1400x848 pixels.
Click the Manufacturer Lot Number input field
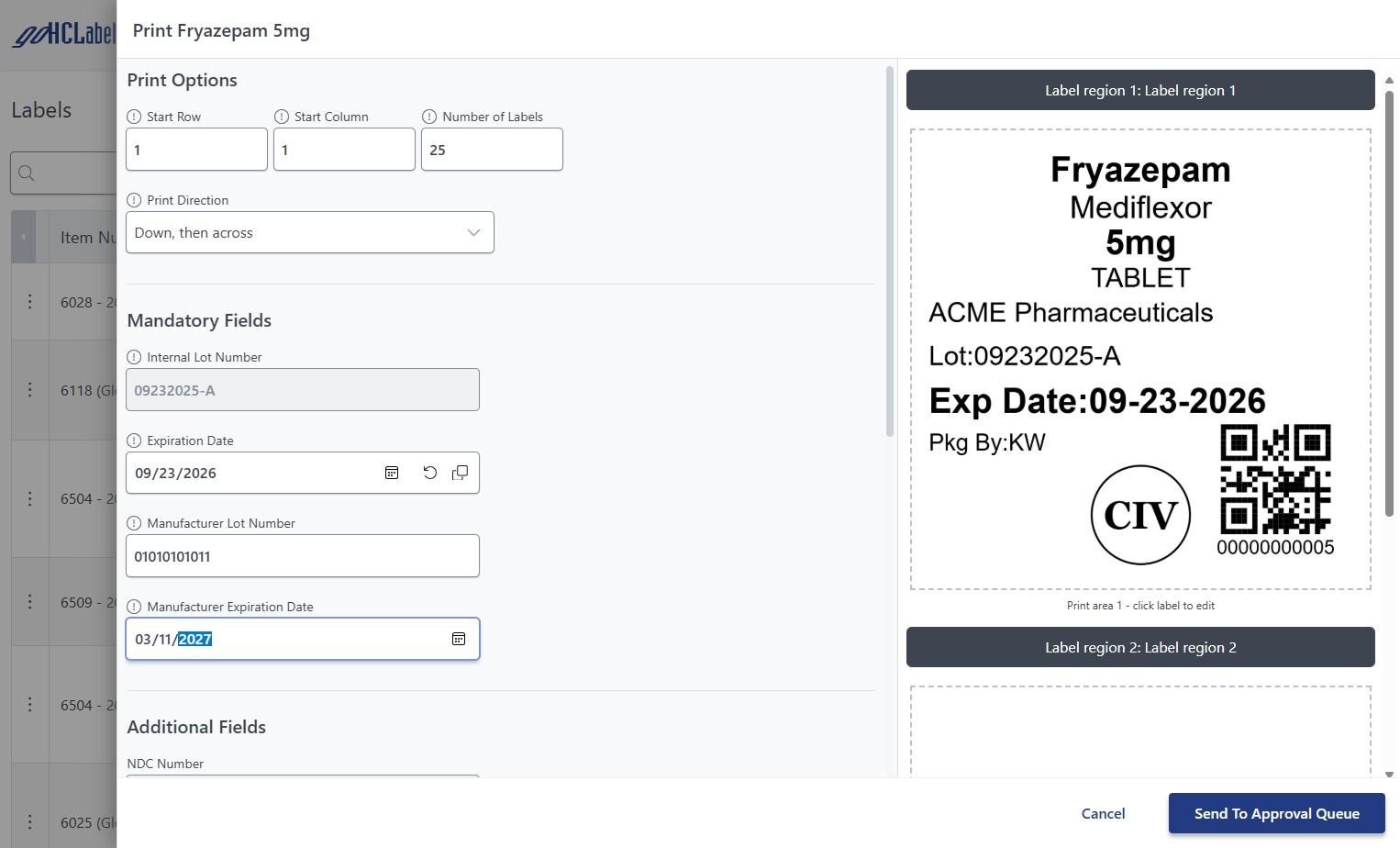(302, 556)
